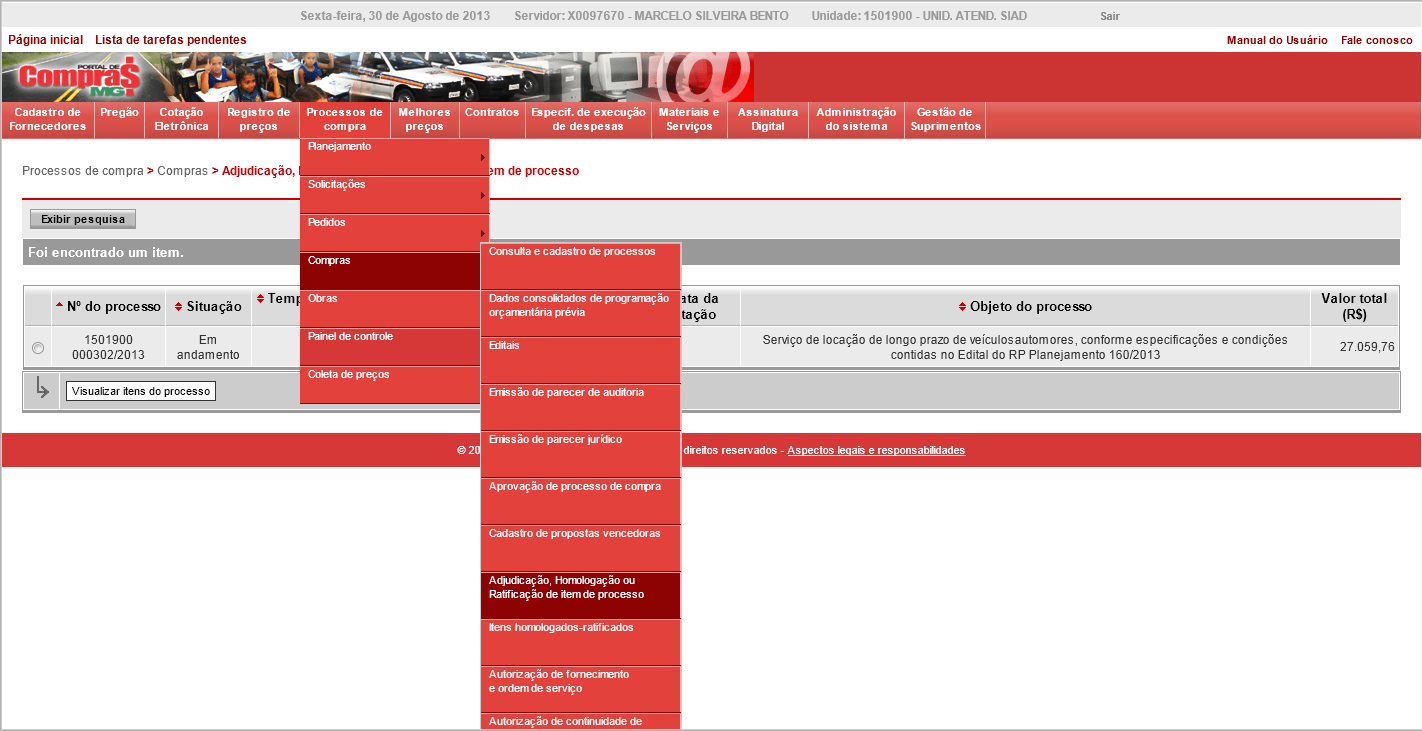Choose Adjudicação, Homologação ou Ratificação entry
The image size is (1422, 731).
pos(580,595)
